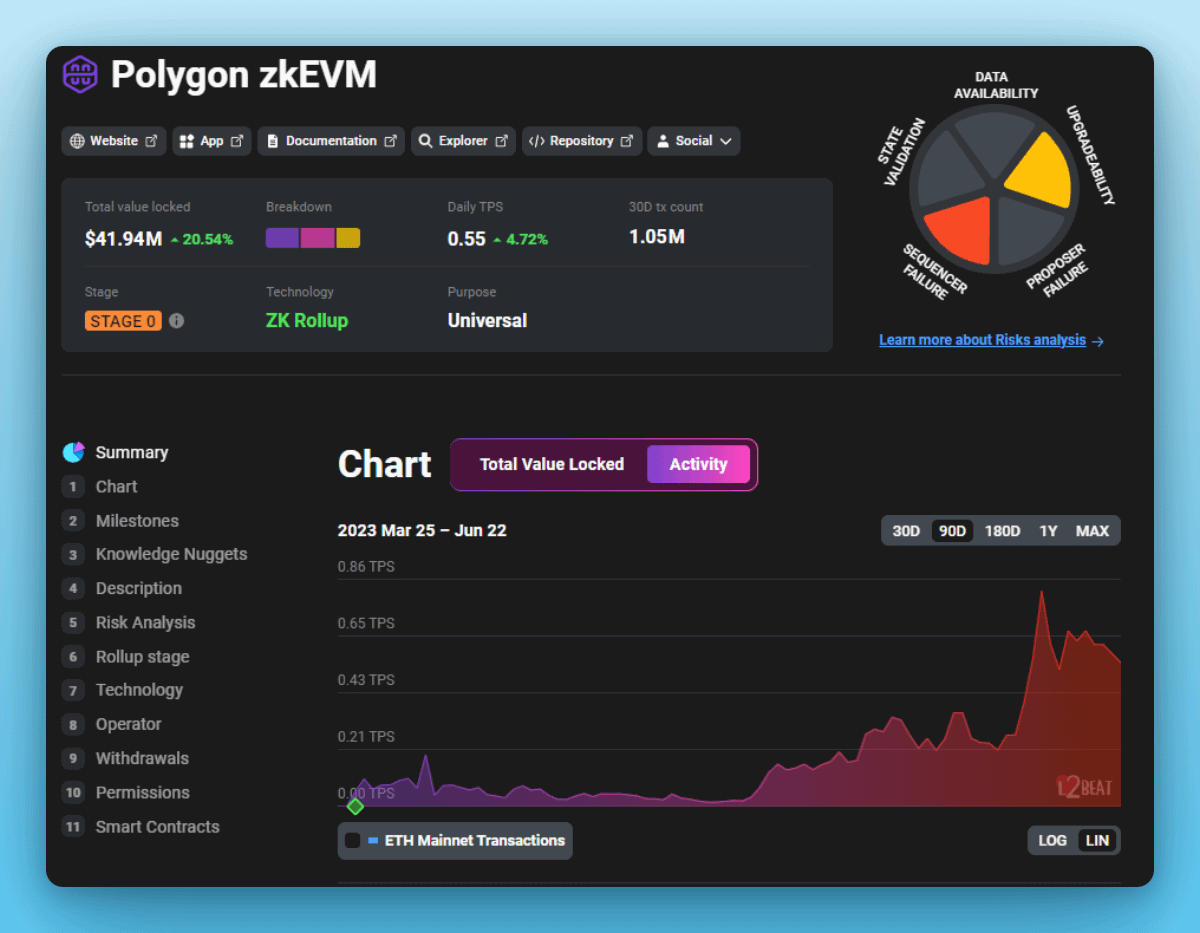Click the Polygon zkEVM page title
This screenshot has width=1200, height=933.
pyautogui.click(x=244, y=75)
